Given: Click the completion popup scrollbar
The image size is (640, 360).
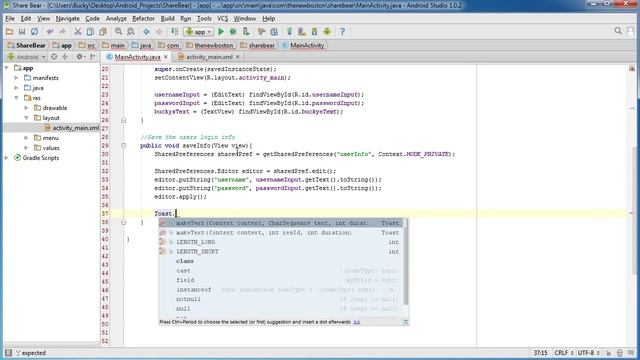Looking at the screenshot, I should click(x=406, y=263).
